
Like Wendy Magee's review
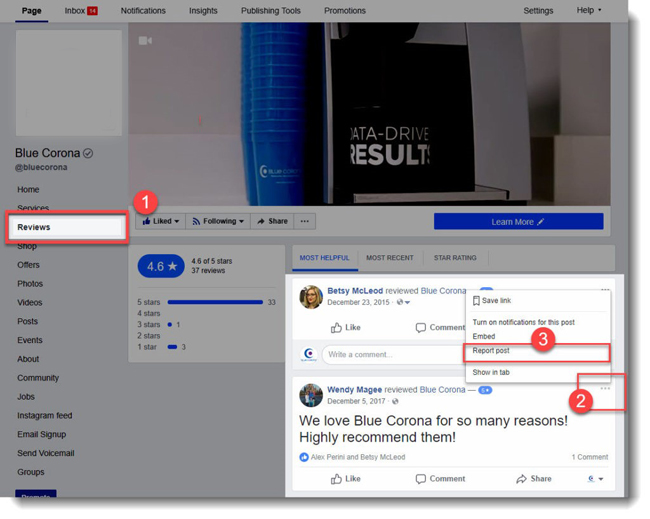(x=346, y=479)
